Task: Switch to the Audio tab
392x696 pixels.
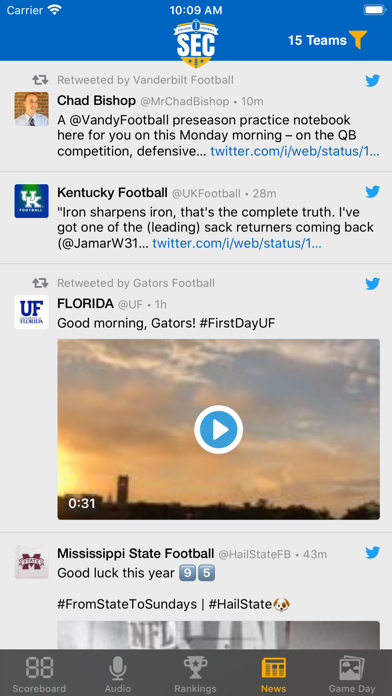Action: click(118, 674)
